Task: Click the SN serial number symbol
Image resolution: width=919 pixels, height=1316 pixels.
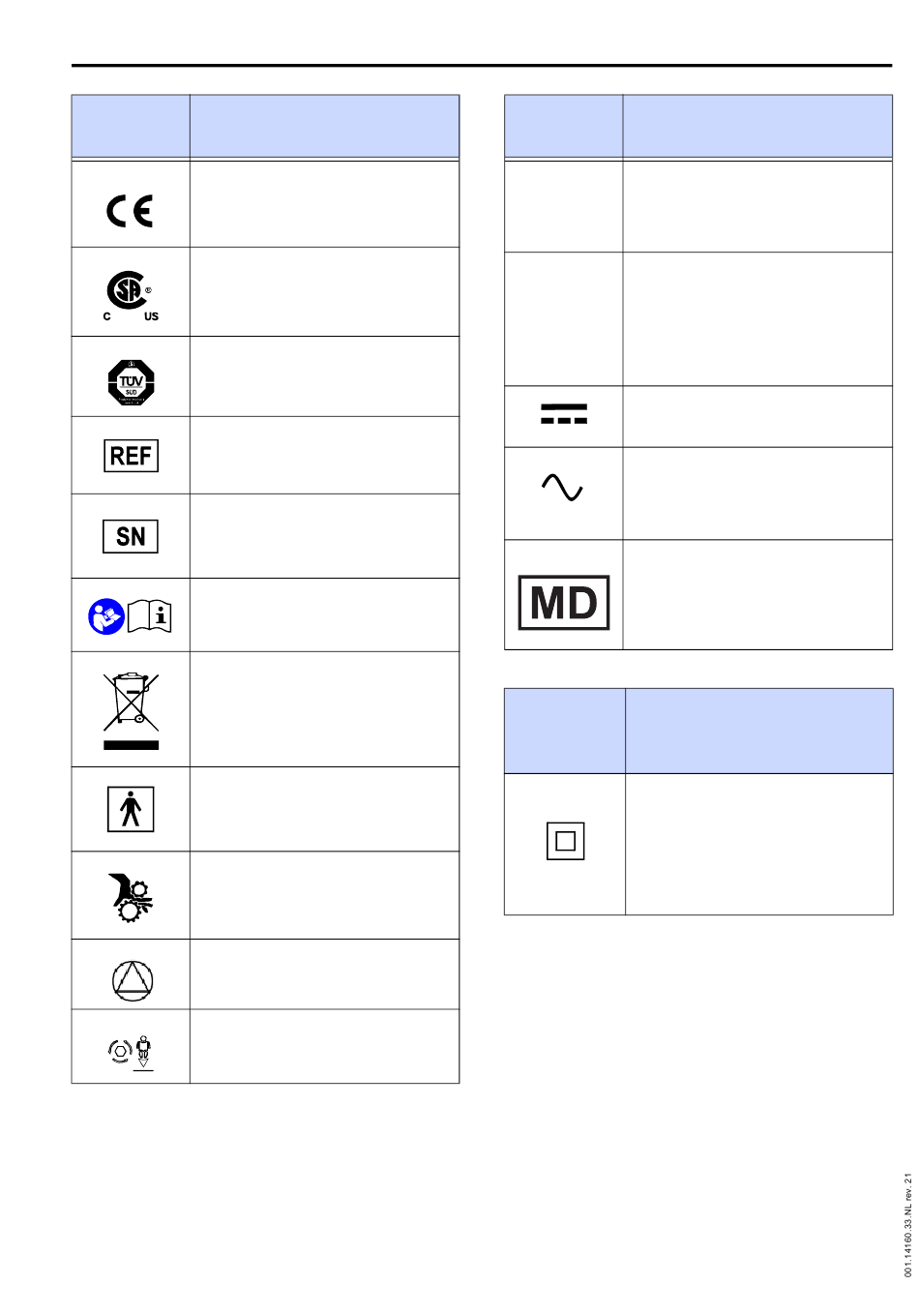Action: pos(131,536)
